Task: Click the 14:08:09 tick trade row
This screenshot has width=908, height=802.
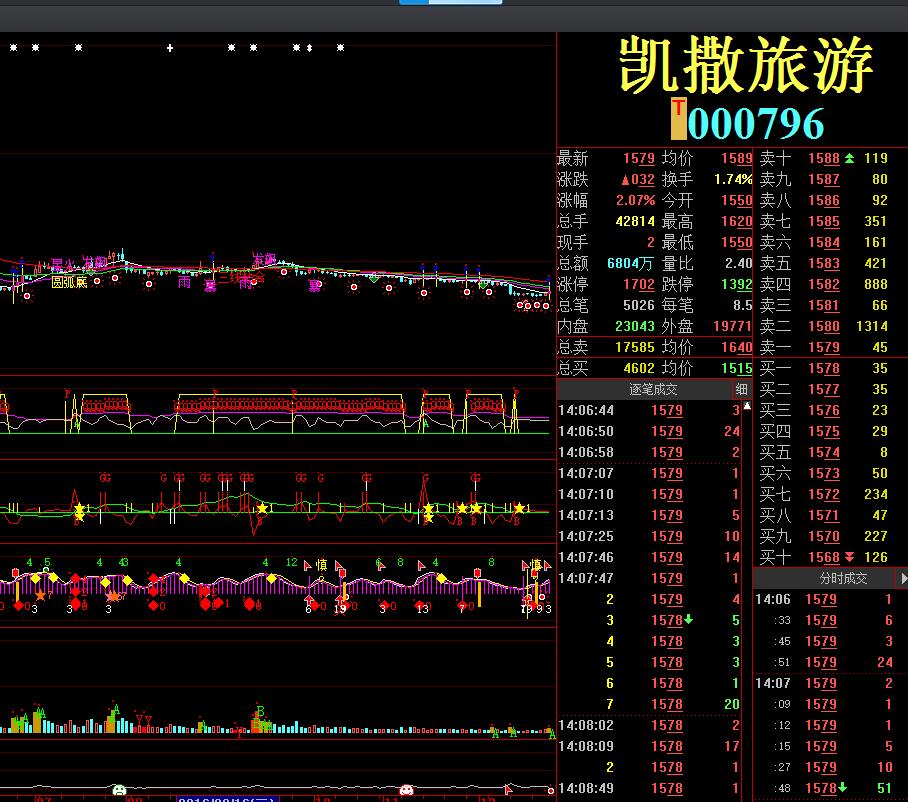Action: [x=649, y=746]
